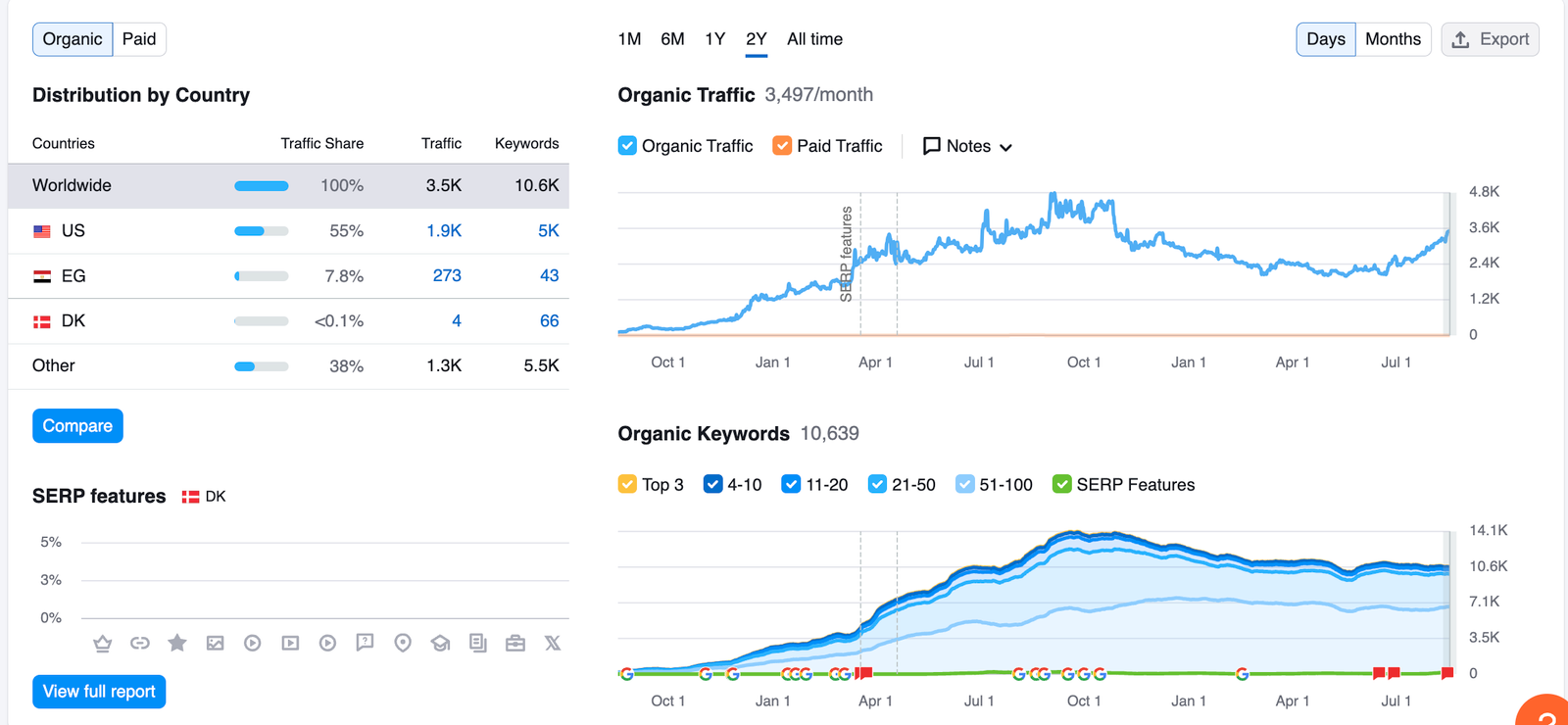Click the Notes speech-bubble icon
This screenshot has height=725, width=1568.
click(x=932, y=146)
